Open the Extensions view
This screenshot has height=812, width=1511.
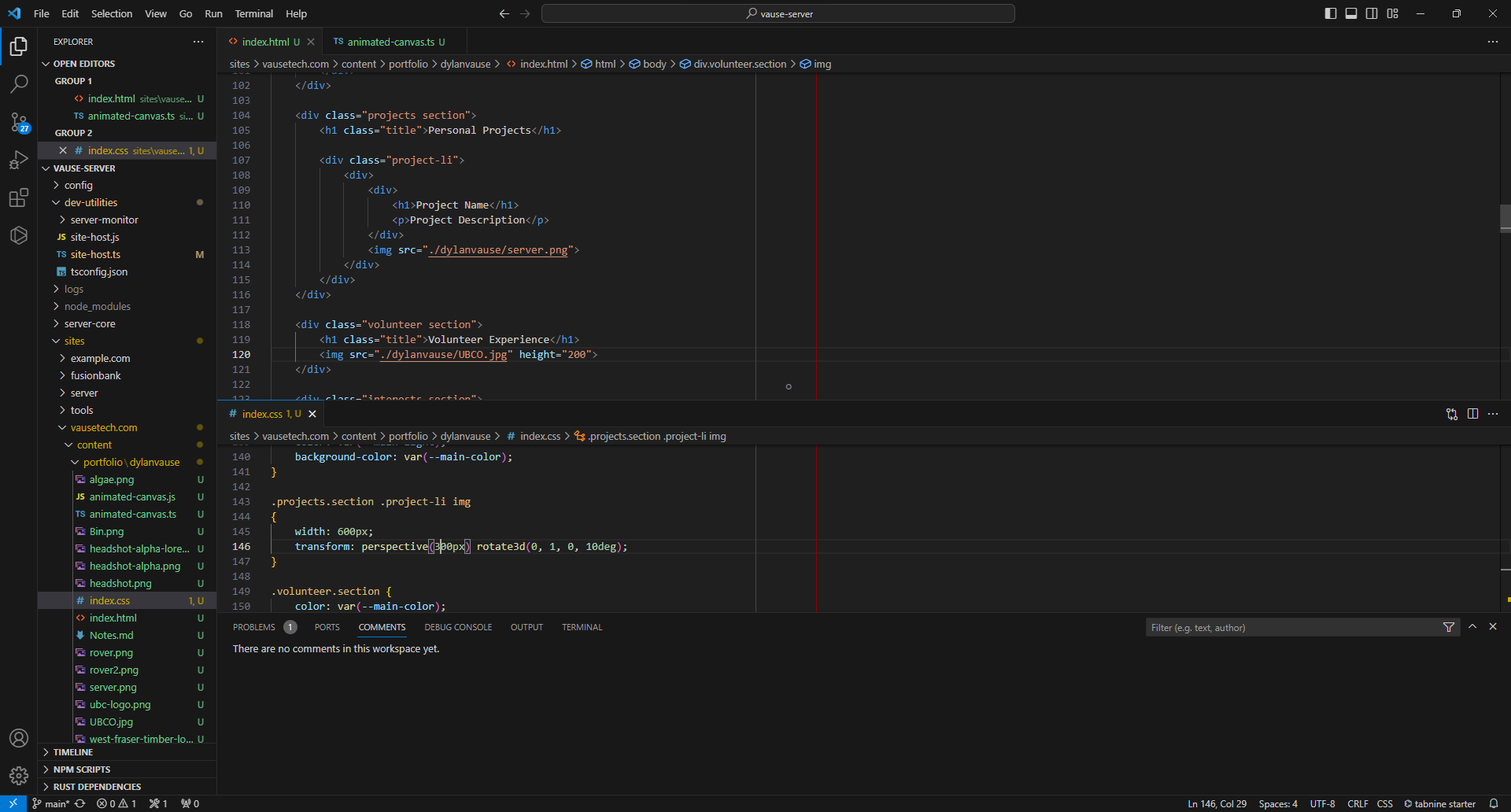(19, 197)
